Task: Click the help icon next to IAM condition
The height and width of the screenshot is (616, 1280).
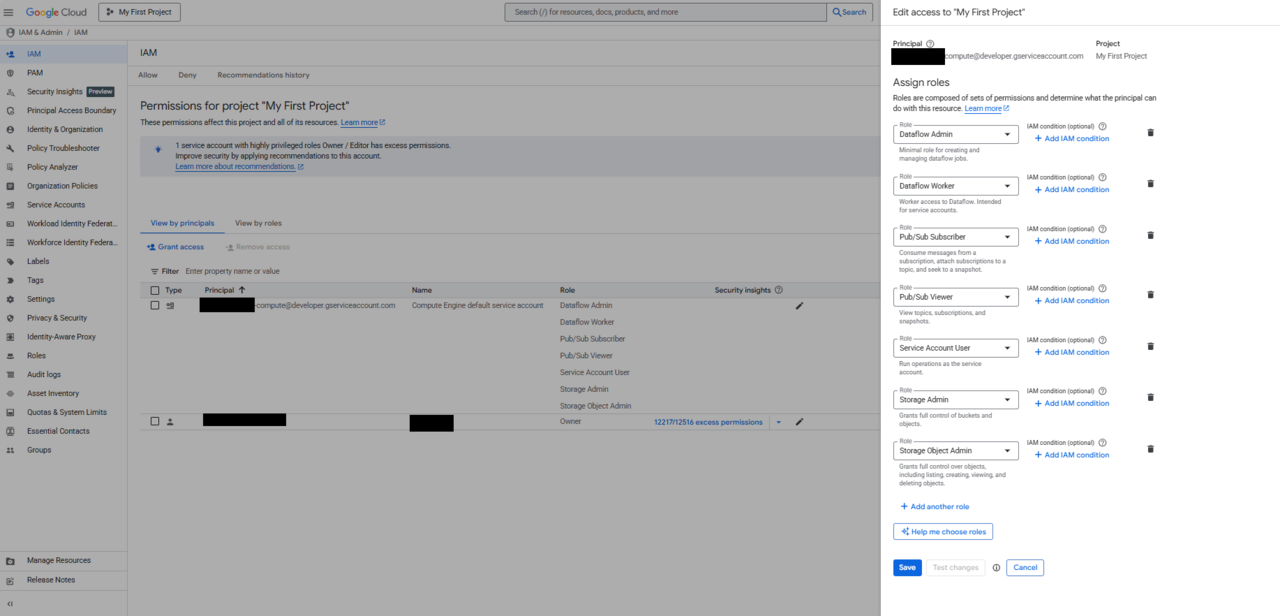Action: (1102, 128)
